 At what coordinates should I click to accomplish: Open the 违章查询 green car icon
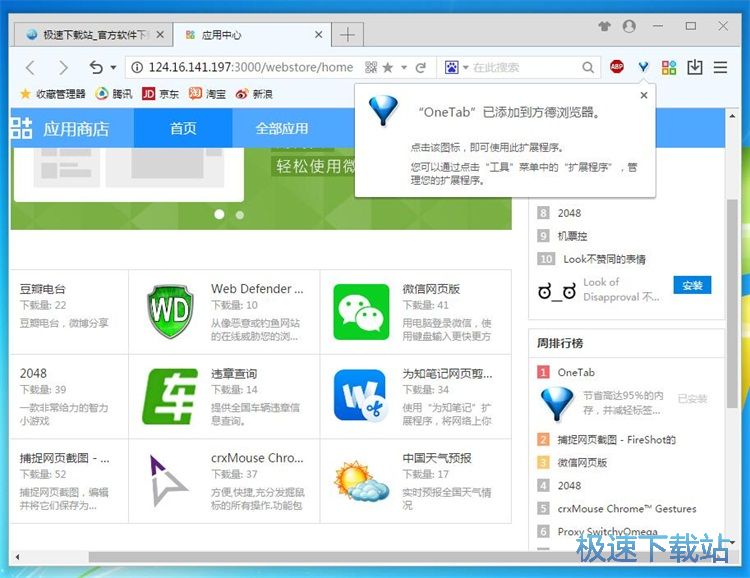point(170,396)
